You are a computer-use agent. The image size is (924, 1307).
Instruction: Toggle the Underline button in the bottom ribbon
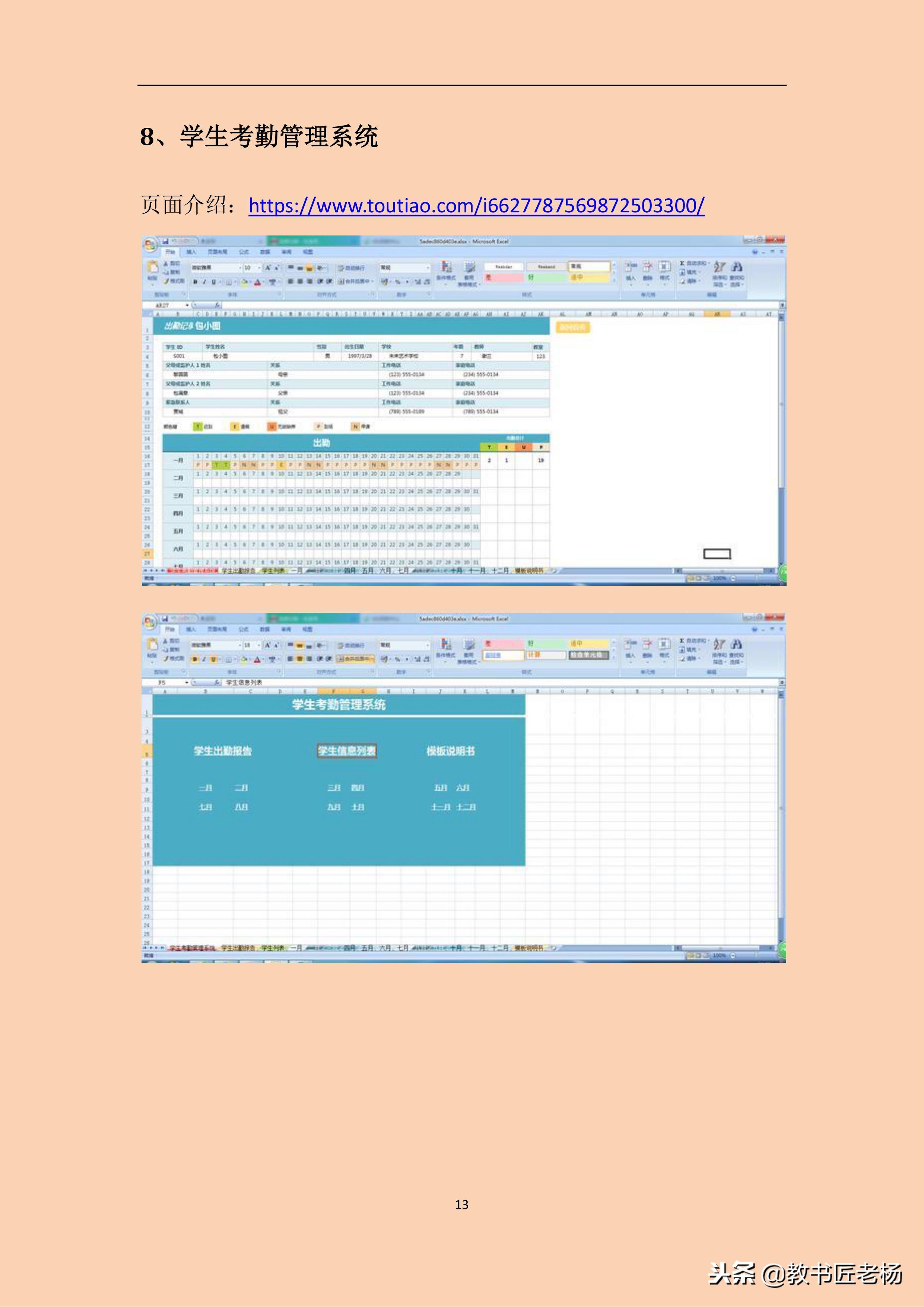tap(213, 659)
